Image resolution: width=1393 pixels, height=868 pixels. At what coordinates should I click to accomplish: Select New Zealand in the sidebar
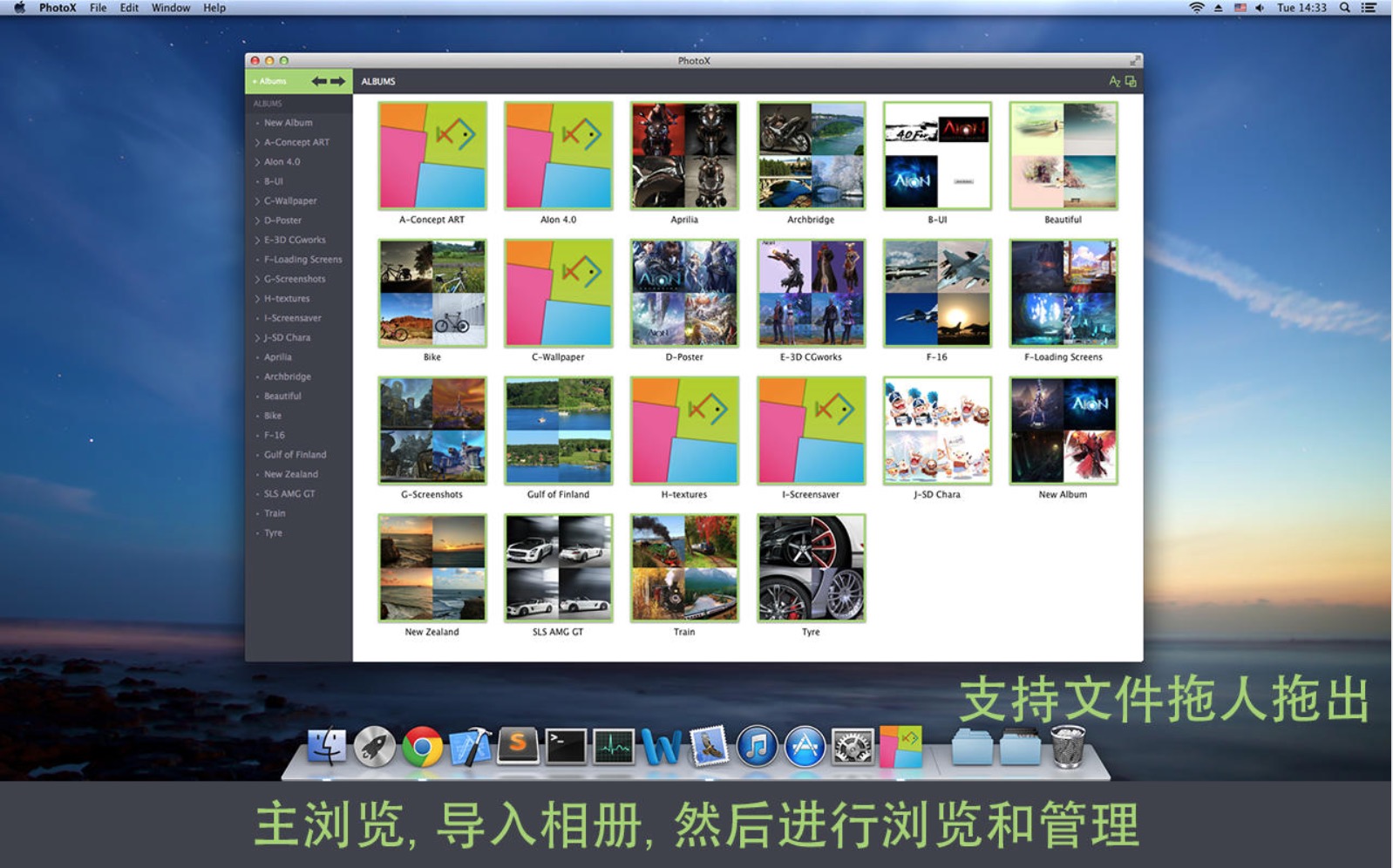click(291, 474)
